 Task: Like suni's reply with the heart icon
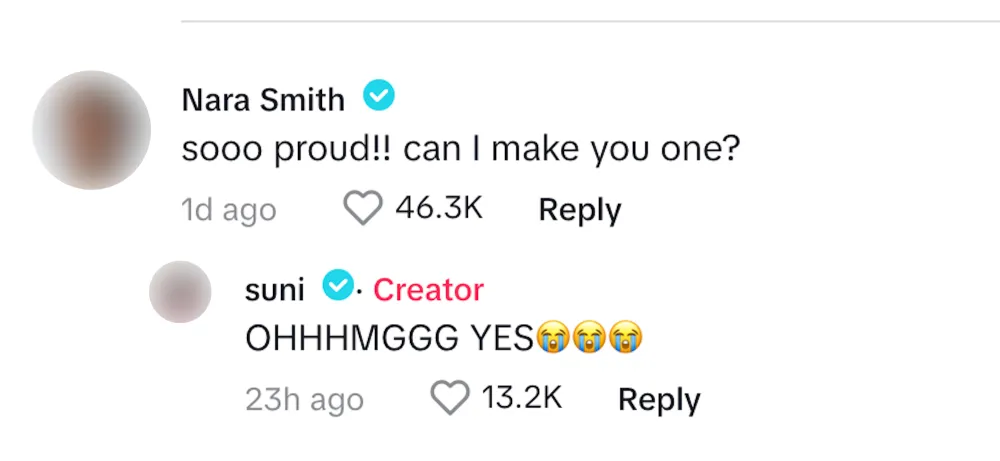pos(450,398)
